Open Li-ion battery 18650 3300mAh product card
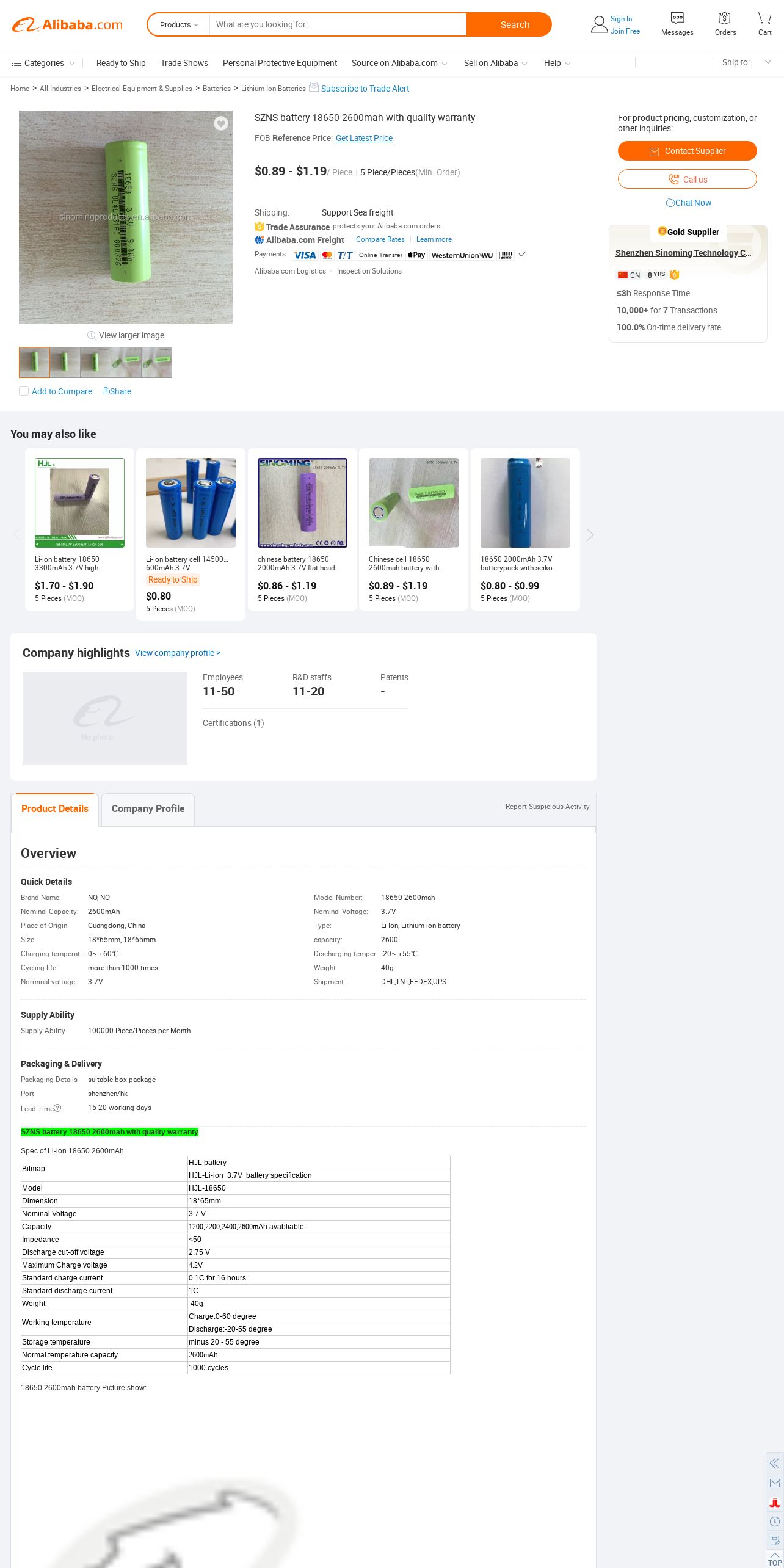This screenshot has height=1568, width=784. coord(79,529)
